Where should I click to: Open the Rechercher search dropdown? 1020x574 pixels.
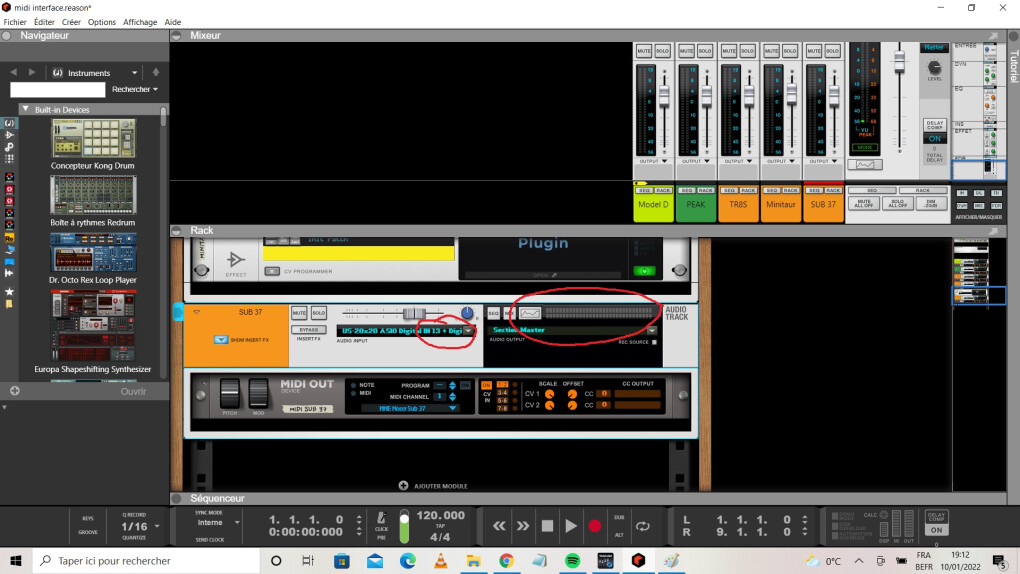(135, 89)
